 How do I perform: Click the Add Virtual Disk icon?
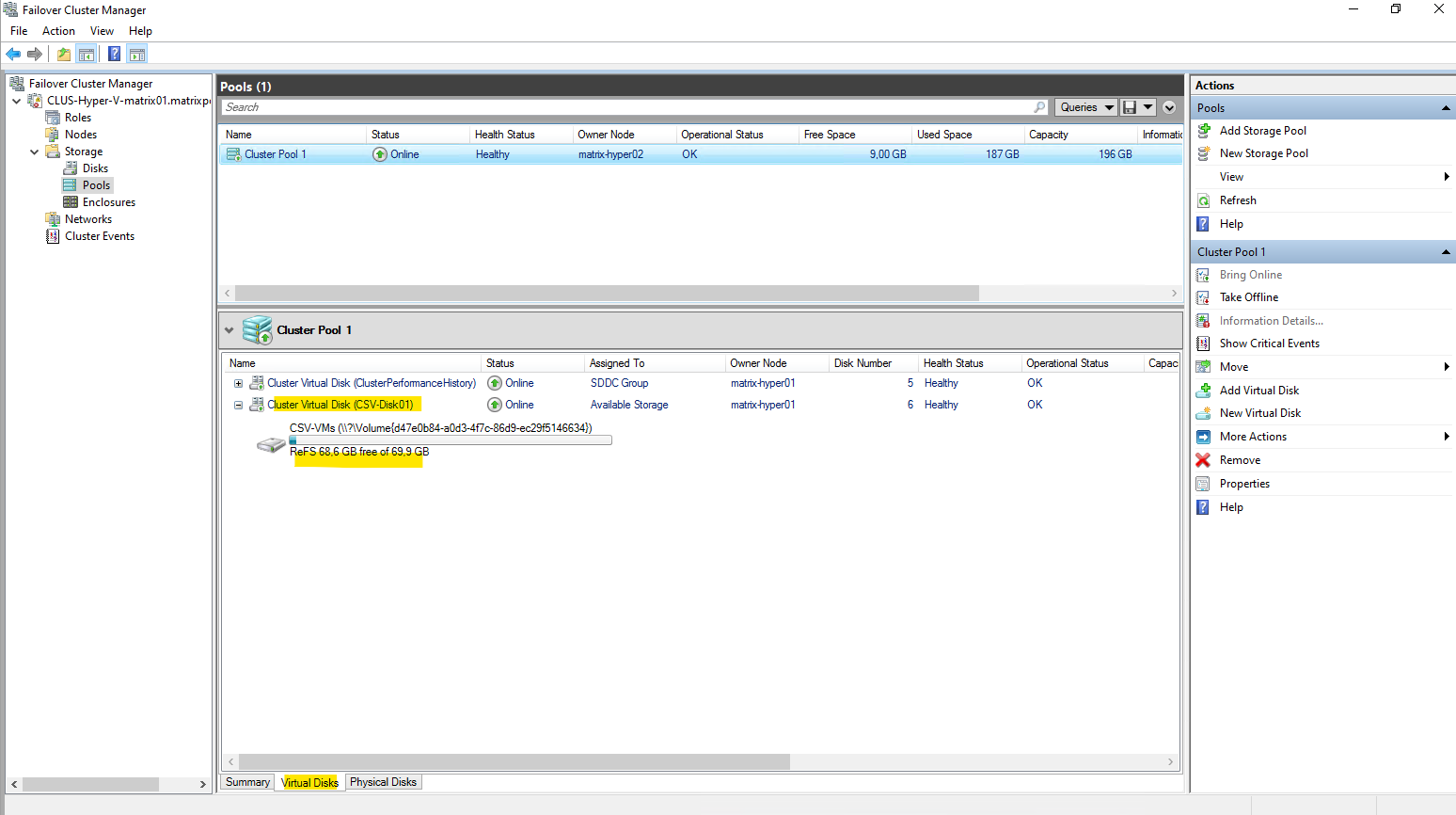pos(1203,391)
